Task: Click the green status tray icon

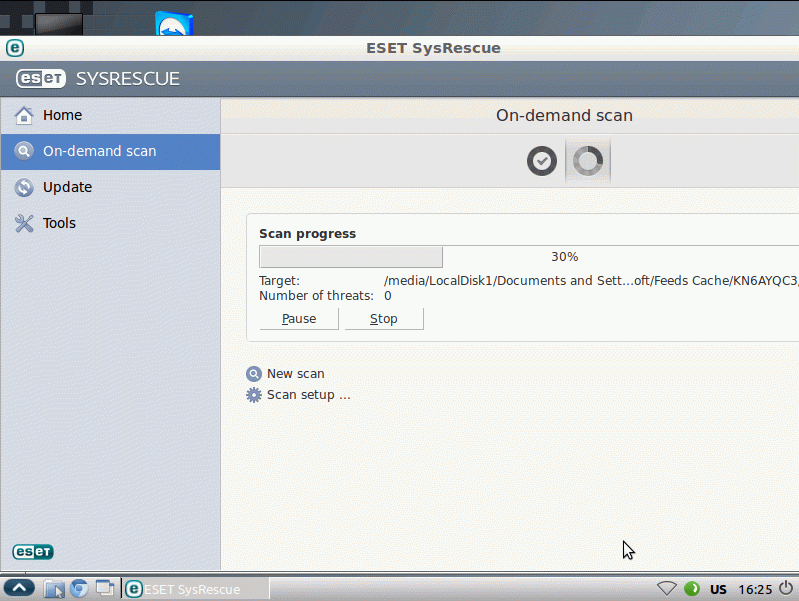Action: (692, 589)
